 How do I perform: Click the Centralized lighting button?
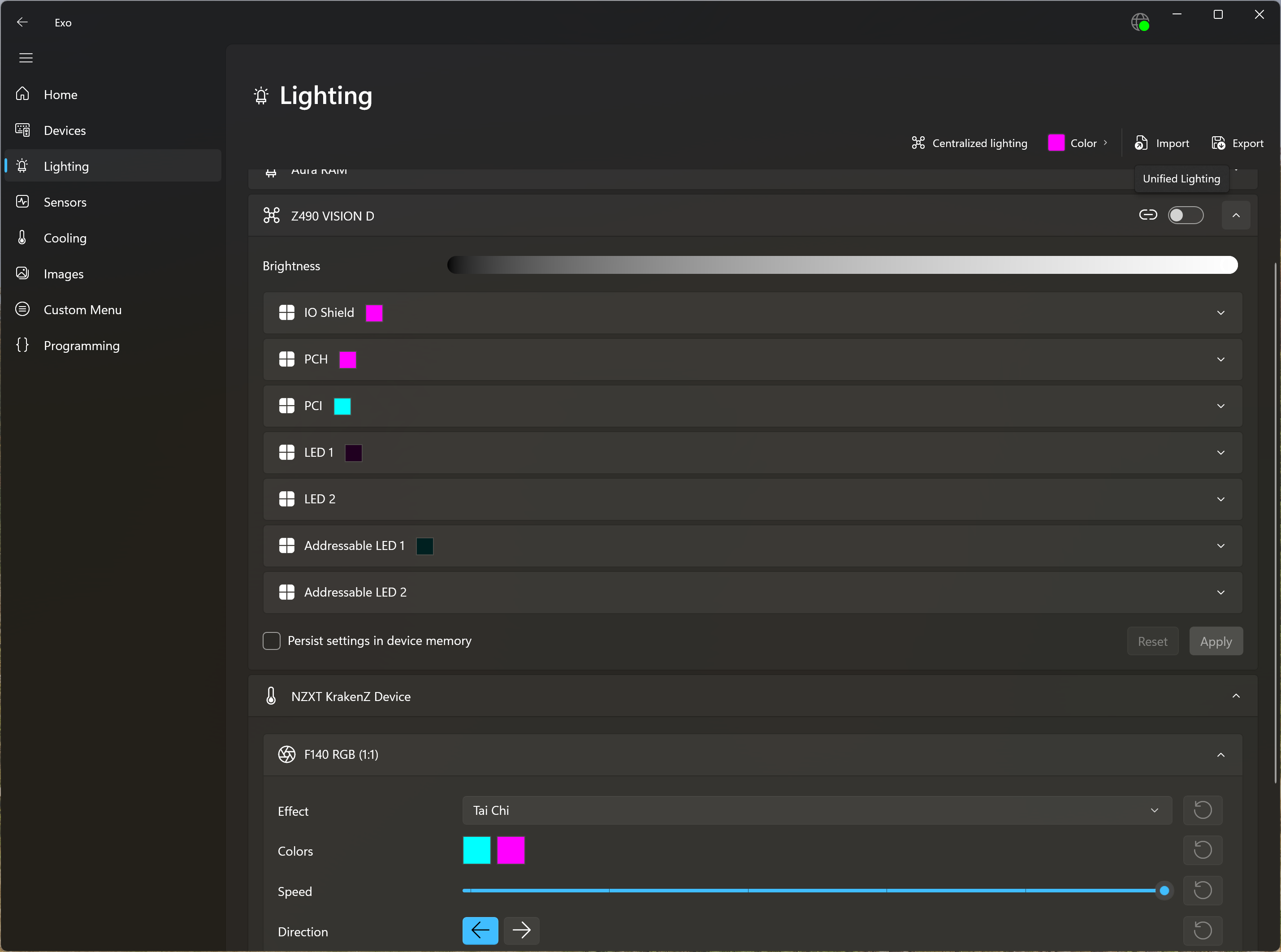coord(969,143)
